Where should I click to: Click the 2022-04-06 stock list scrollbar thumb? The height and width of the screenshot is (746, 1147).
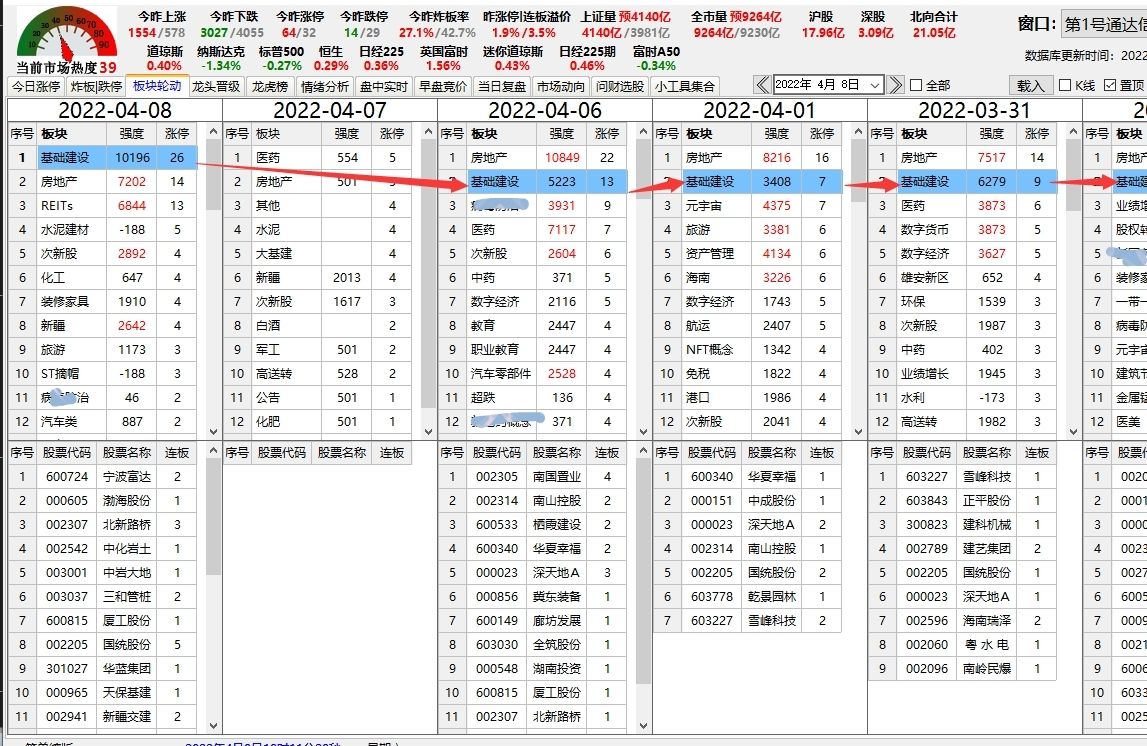(644, 573)
